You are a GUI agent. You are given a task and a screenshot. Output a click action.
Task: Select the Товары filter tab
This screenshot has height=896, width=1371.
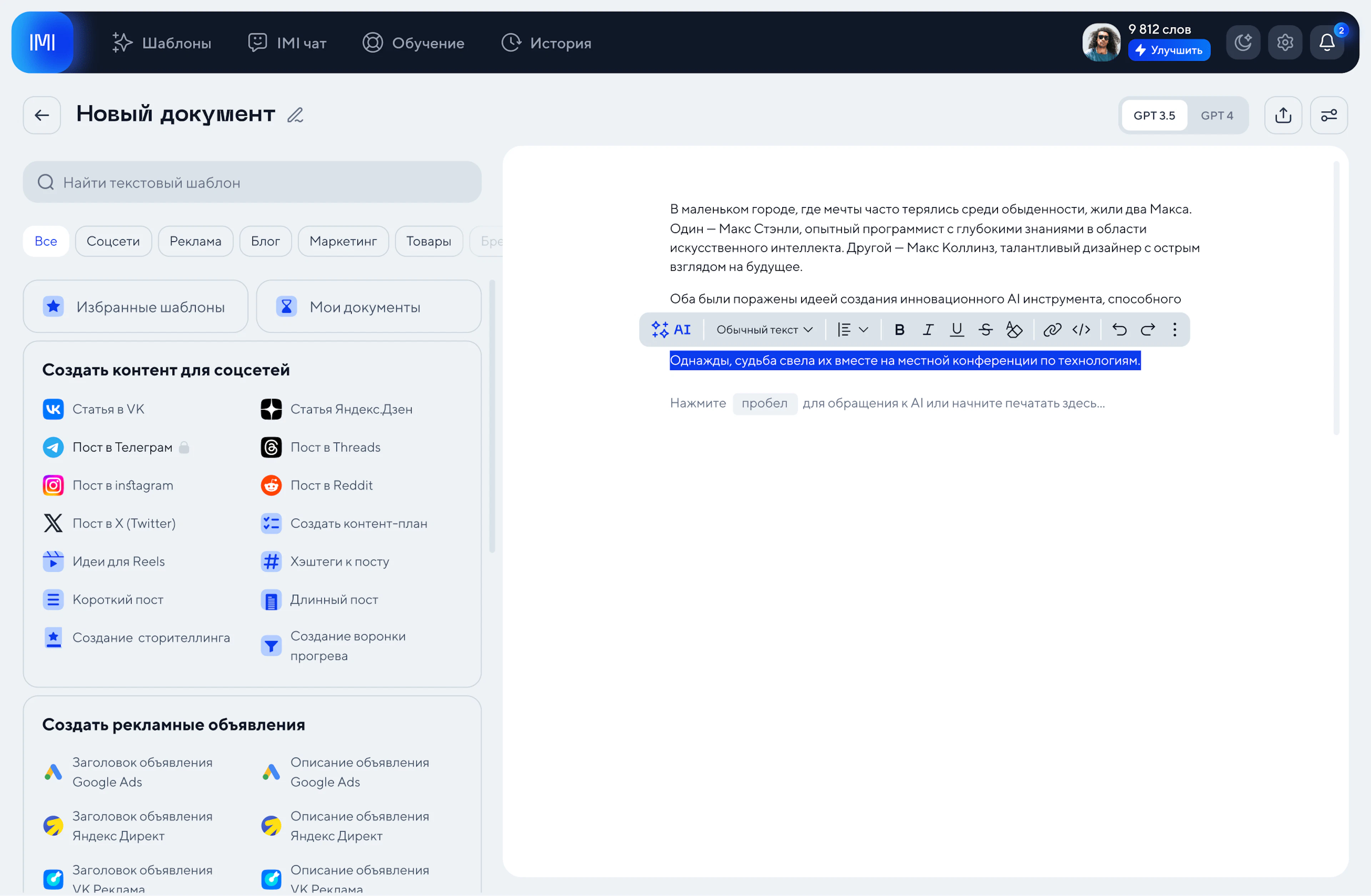429,241
